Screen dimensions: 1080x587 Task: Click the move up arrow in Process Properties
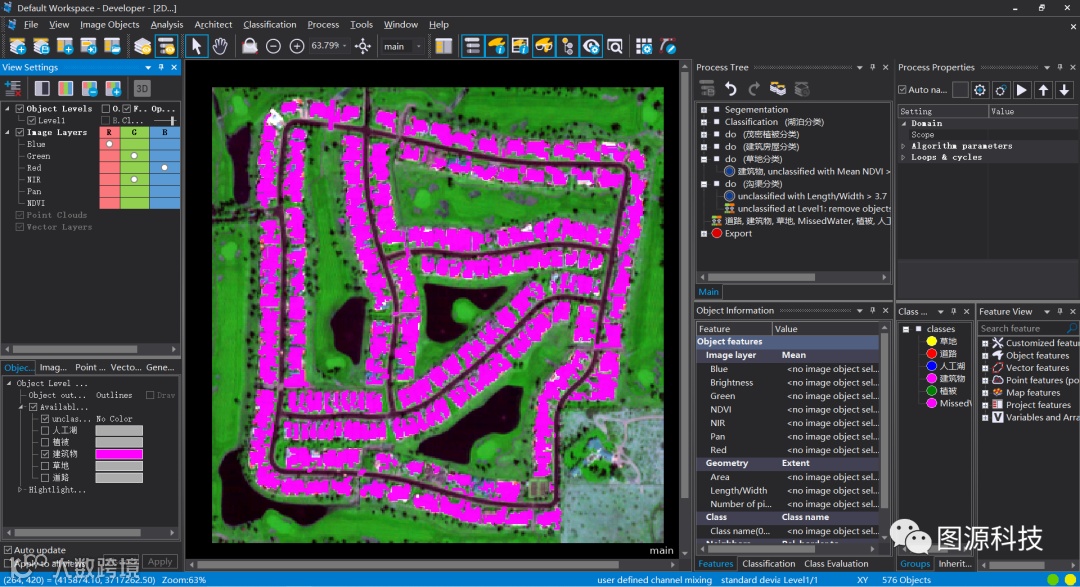[x=1043, y=90]
